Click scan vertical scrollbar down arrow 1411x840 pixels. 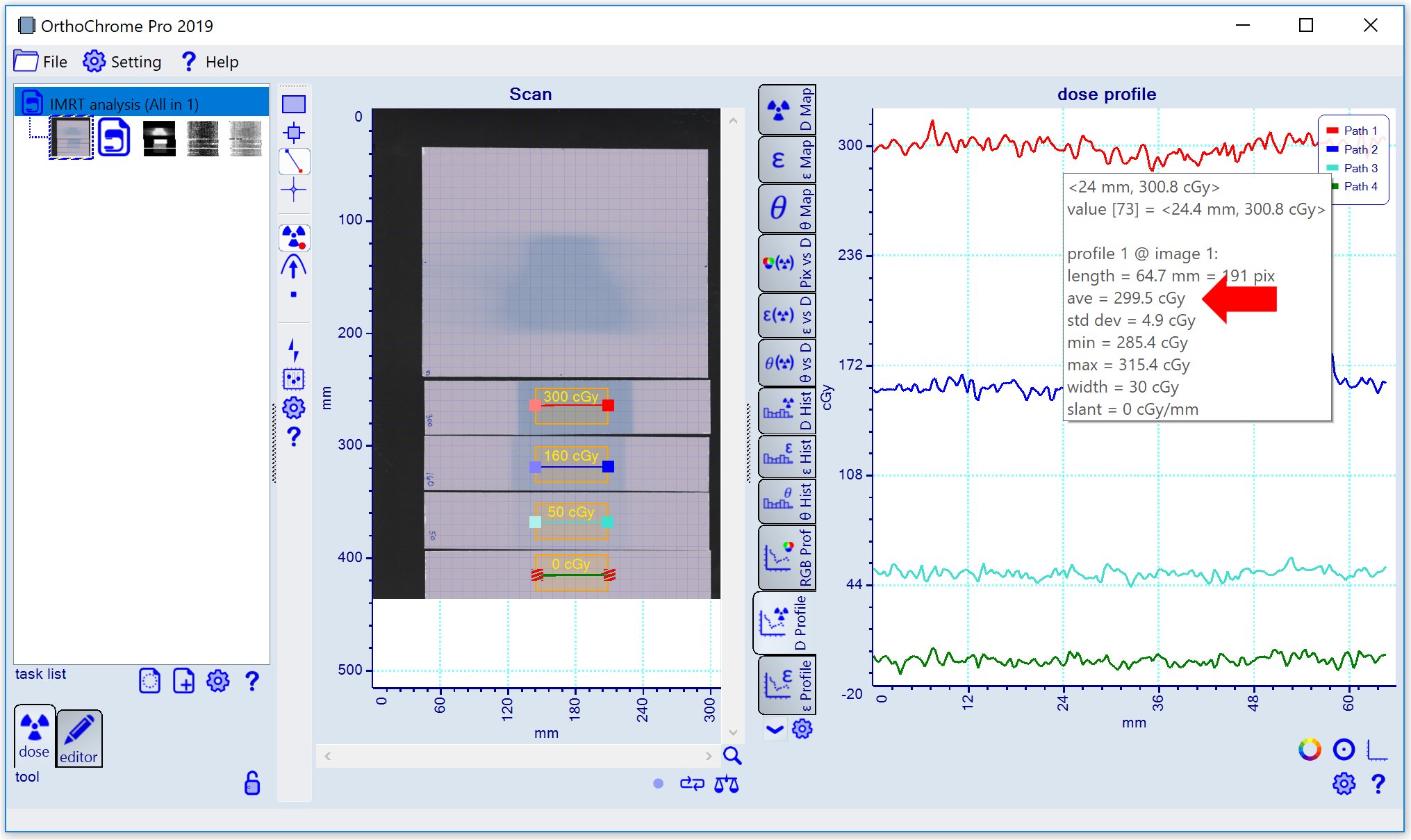[x=733, y=732]
